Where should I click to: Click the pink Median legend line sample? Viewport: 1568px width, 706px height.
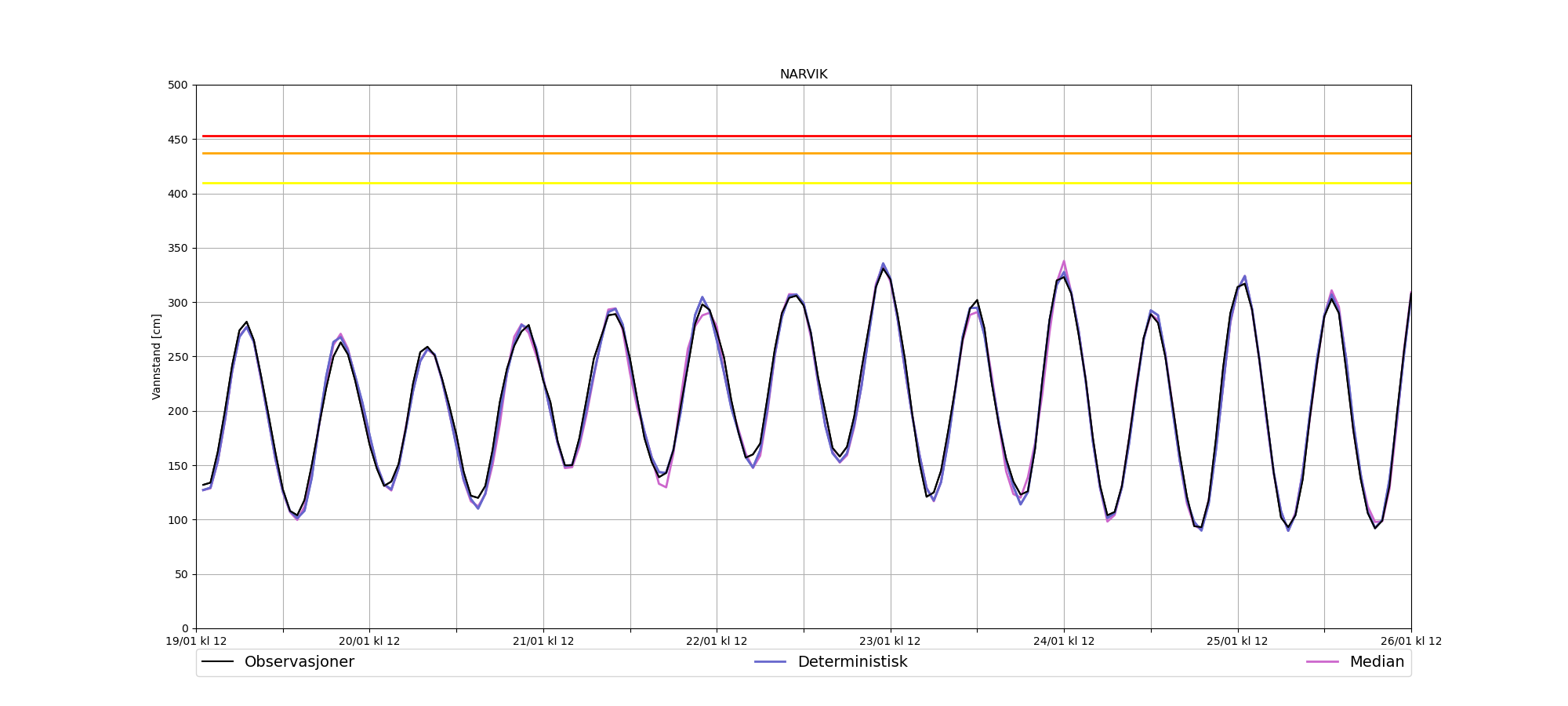(1322, 662)
